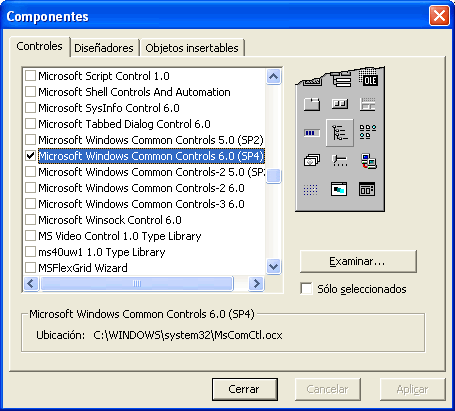Select the TreeView icon in the toolbox preview

[x=340, y=133]
